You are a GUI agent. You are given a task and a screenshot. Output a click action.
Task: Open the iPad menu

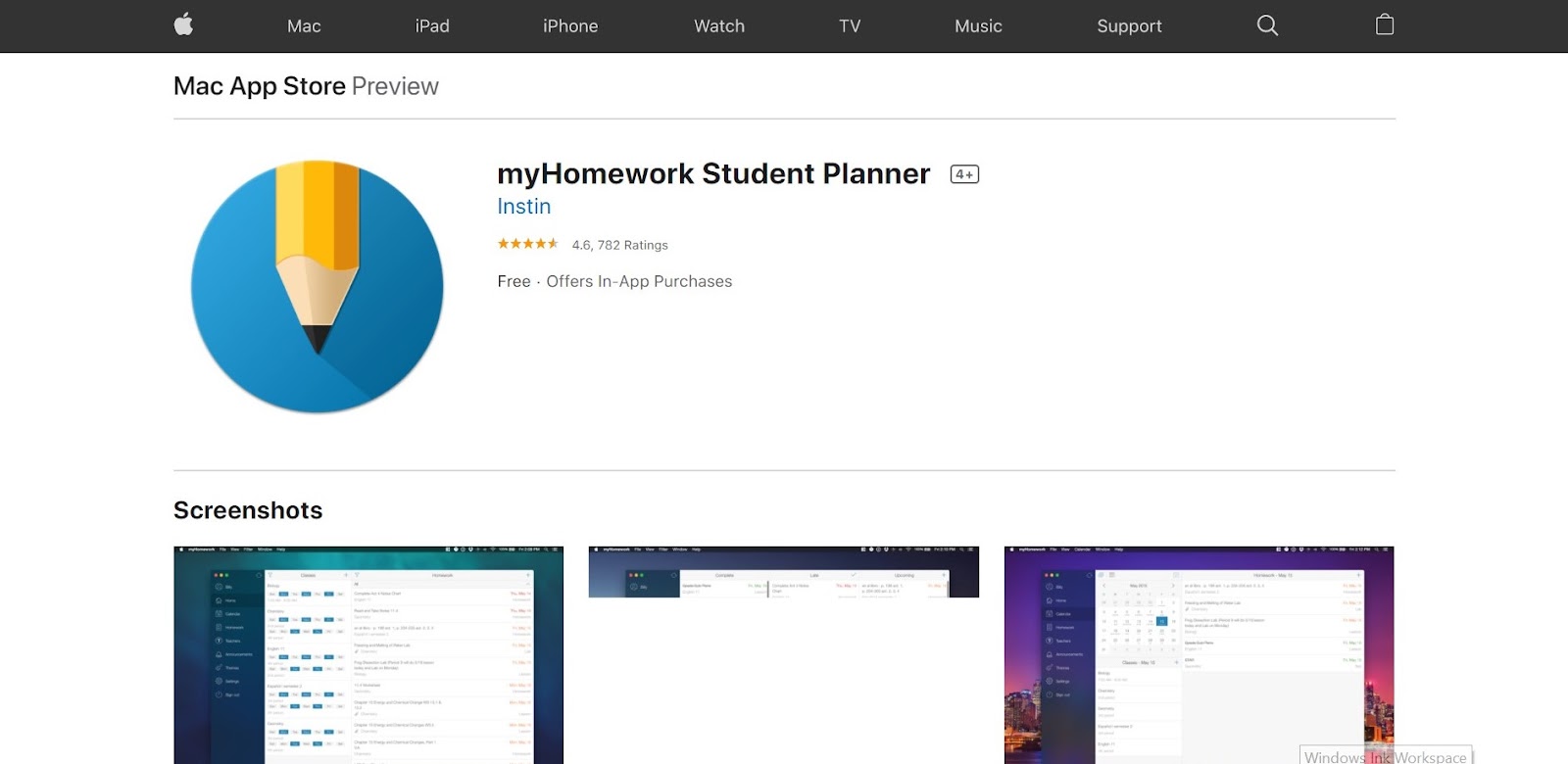[432, 26]
